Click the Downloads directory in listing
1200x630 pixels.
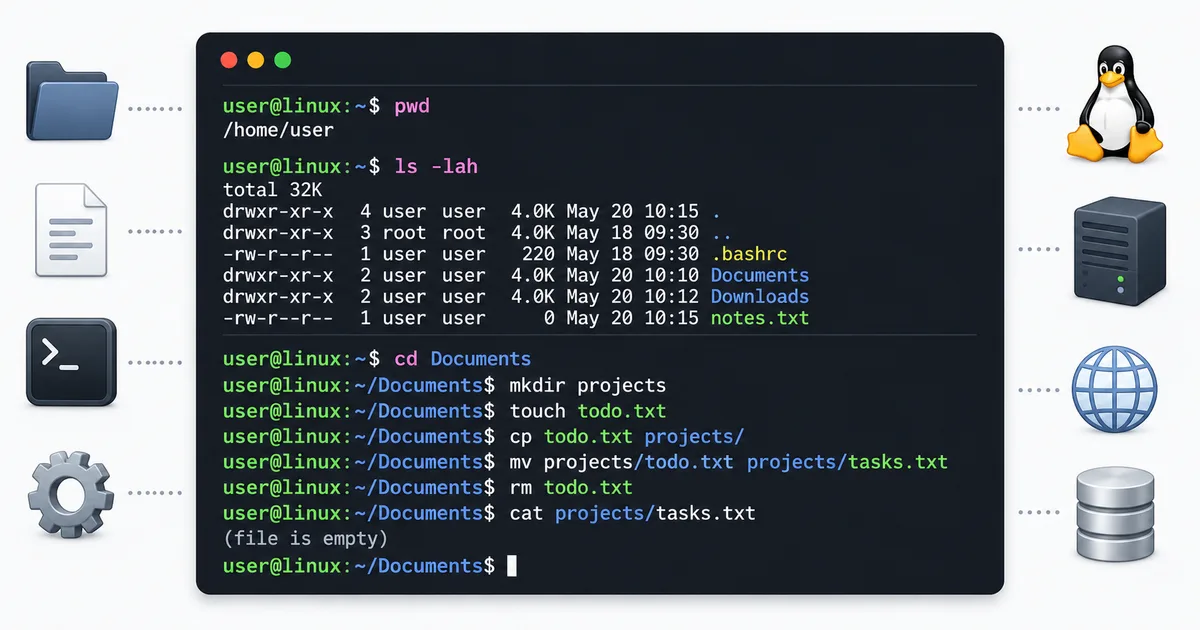[x=760, y=296]
